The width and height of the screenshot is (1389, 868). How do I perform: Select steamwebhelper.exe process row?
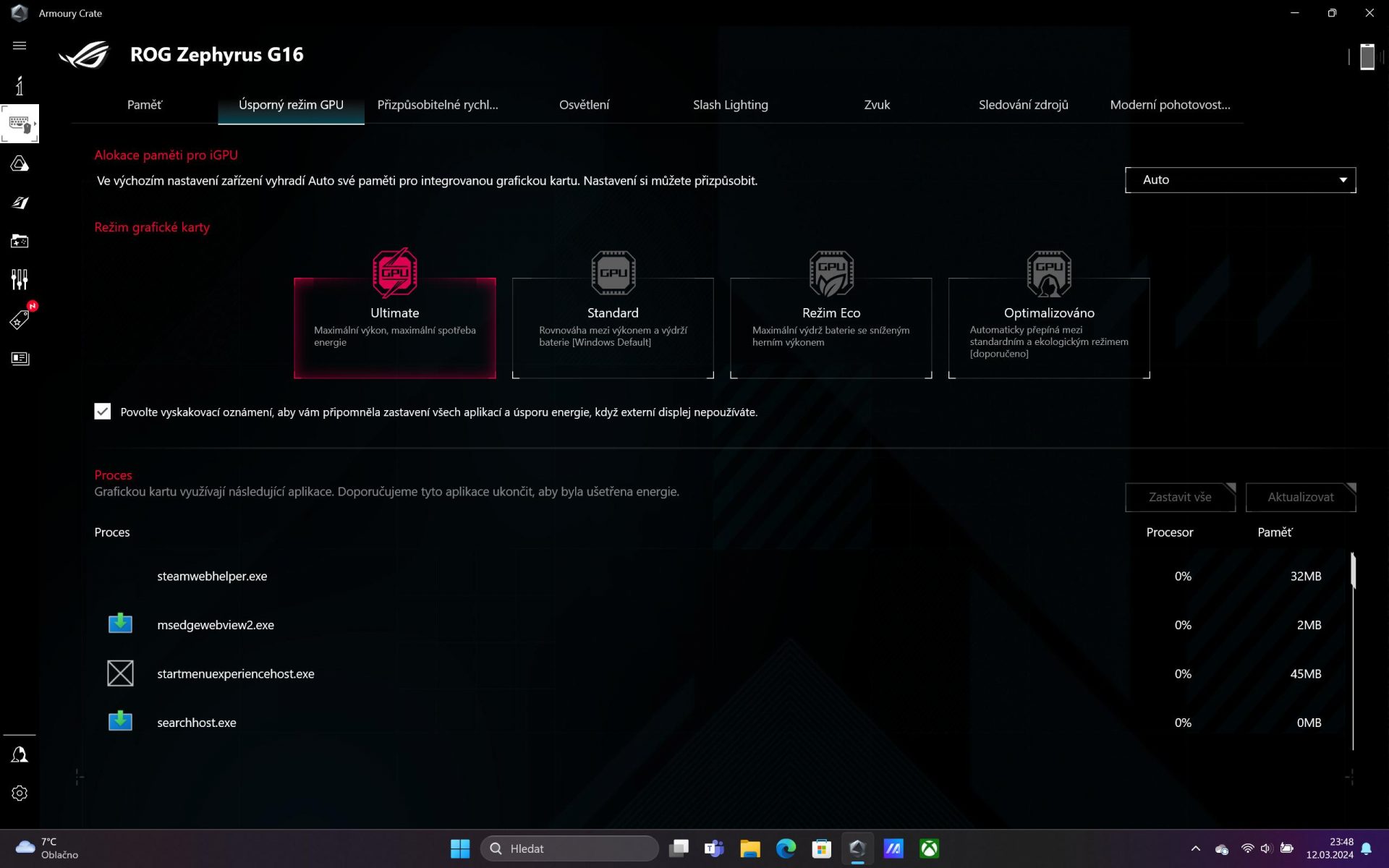pos(720,576)
